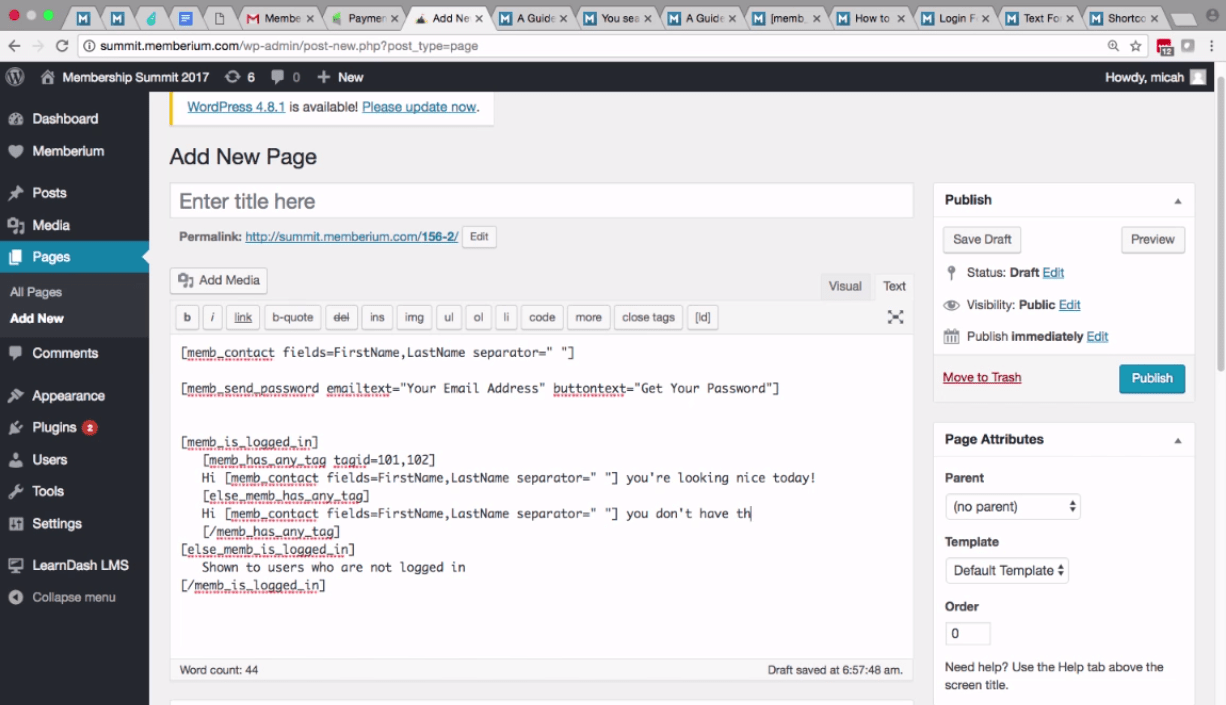Image resolution: width=1226 pixels, height=705 pixels.
Task: Click the close tags button
Action: coord(648,317)
